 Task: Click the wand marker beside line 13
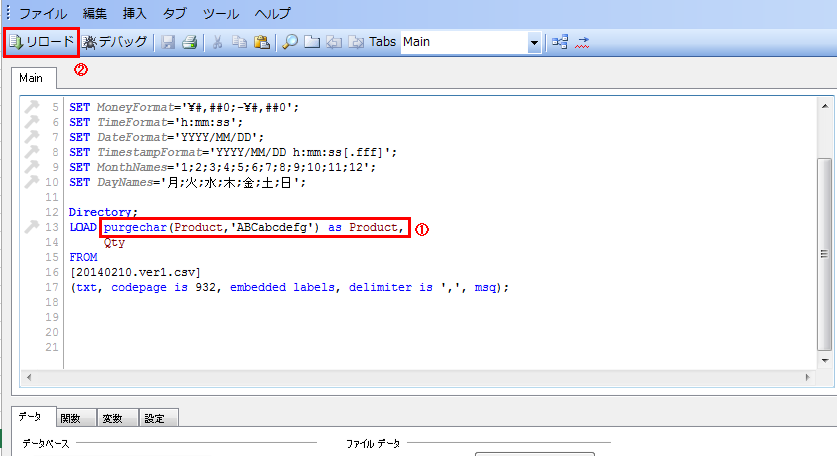(x=31, y=227)
